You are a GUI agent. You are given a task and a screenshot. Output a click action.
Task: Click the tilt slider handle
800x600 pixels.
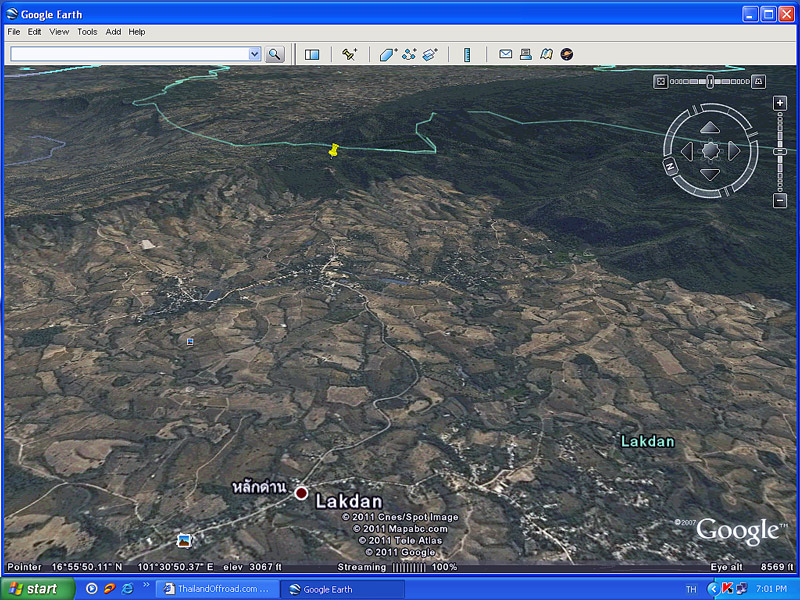pyautogui.click(x=710, y=81)
